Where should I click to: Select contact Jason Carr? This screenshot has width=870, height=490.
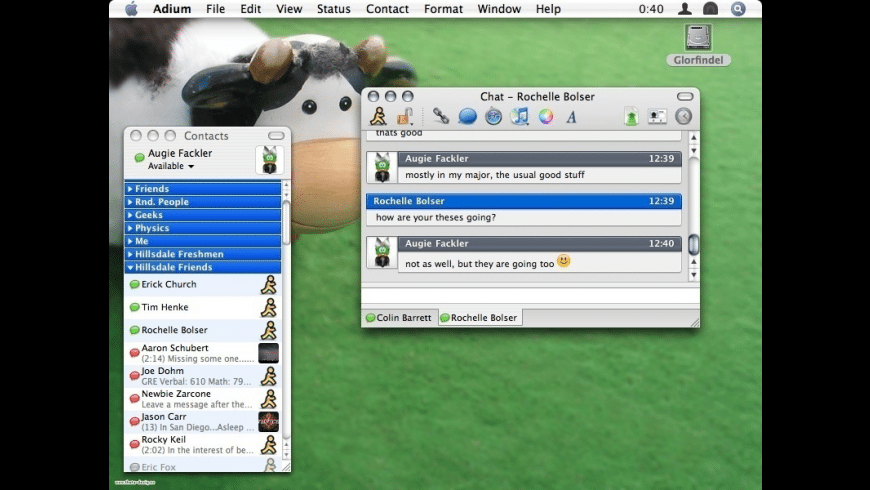pos(203,422)
